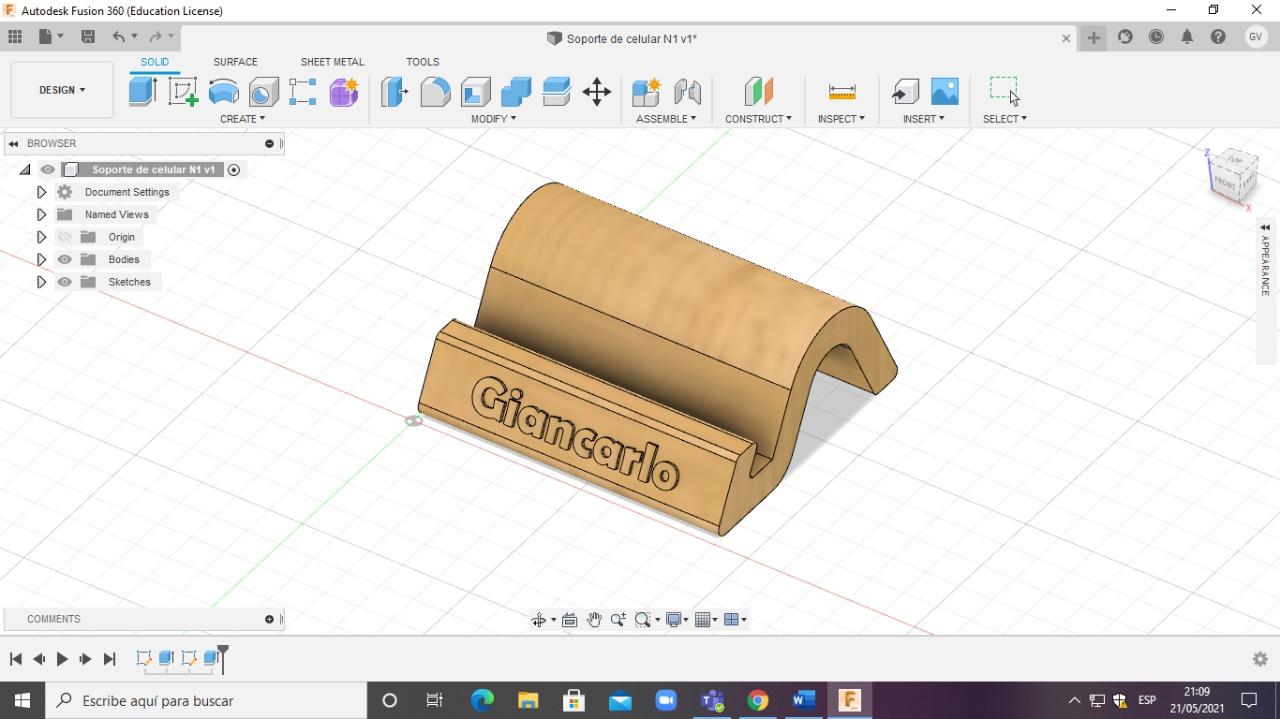The height and width of the screenshot is (719, 1280).
Task: Select the SOLID tab
Action: 154,62
